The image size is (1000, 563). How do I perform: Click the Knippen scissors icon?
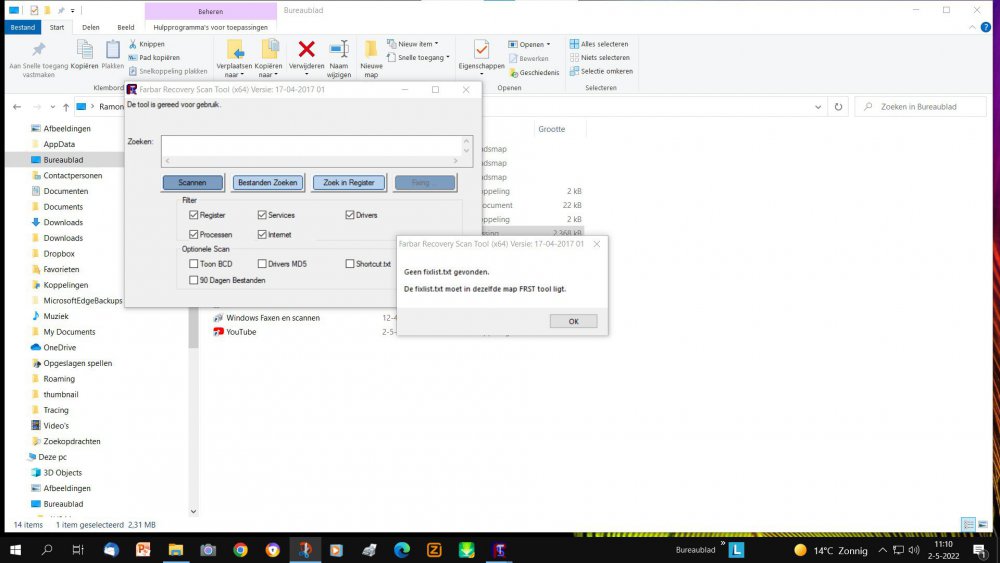coord(133,44)
